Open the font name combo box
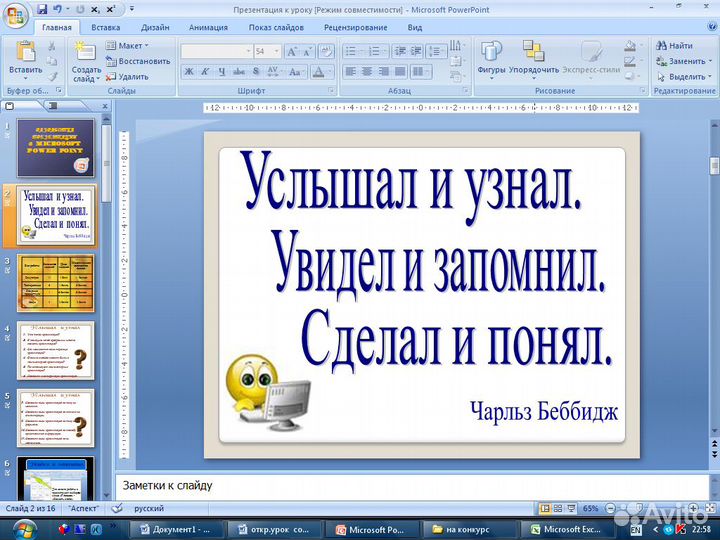 (217, 51)
